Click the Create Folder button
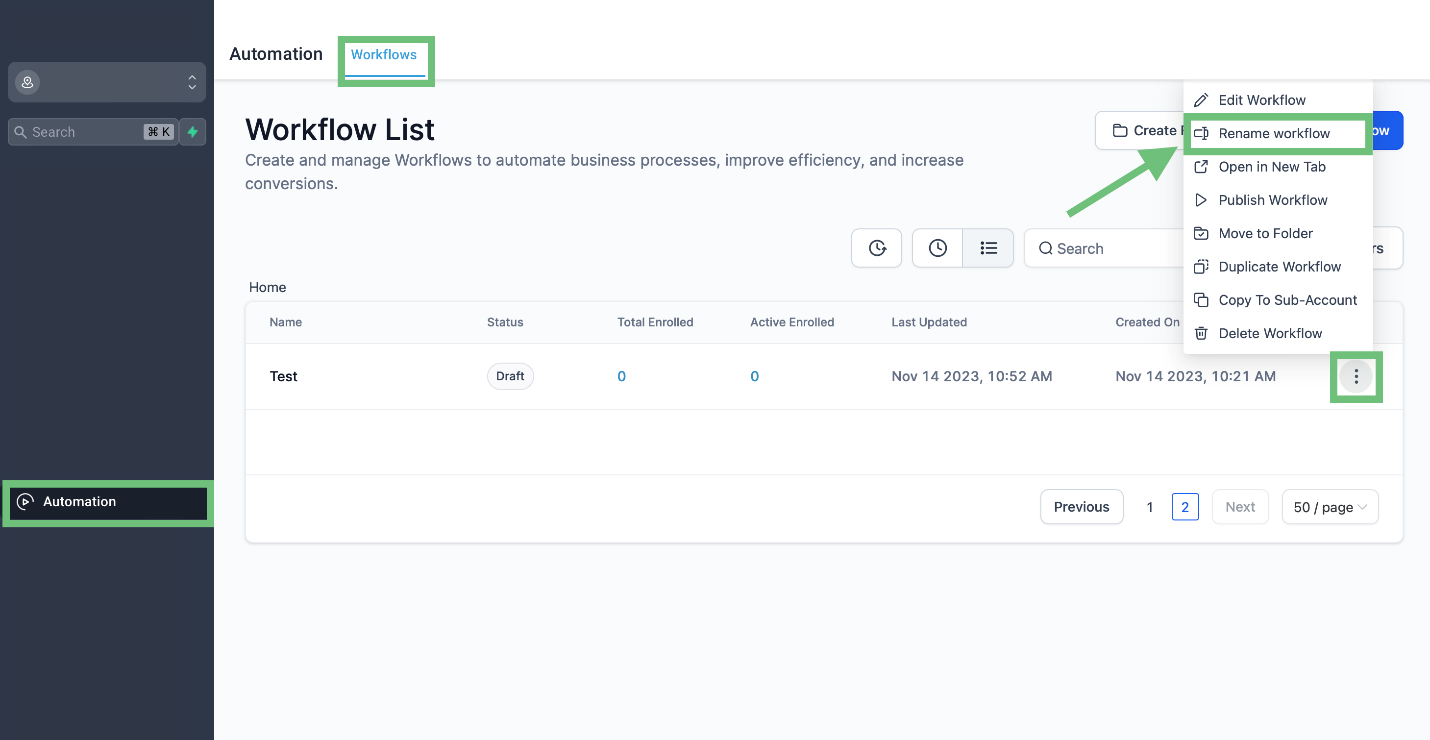Viewport: 1430px width, 740px height. point(1142,131)
